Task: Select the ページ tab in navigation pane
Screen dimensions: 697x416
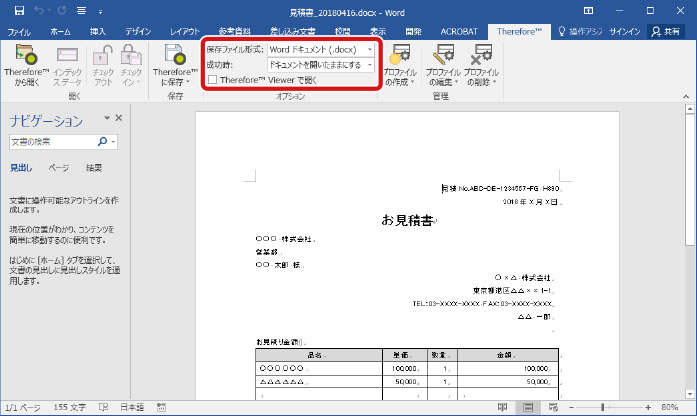Action: [59, 168]
